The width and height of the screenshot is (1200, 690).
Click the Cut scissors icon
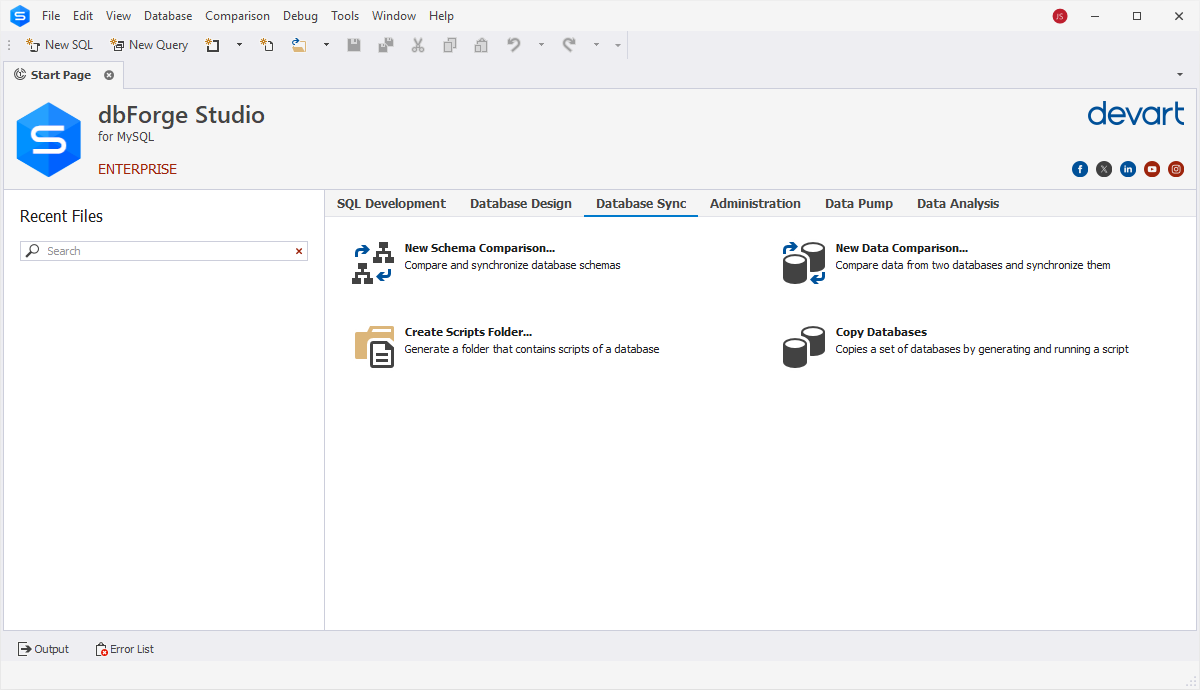(x=418, y=45)
